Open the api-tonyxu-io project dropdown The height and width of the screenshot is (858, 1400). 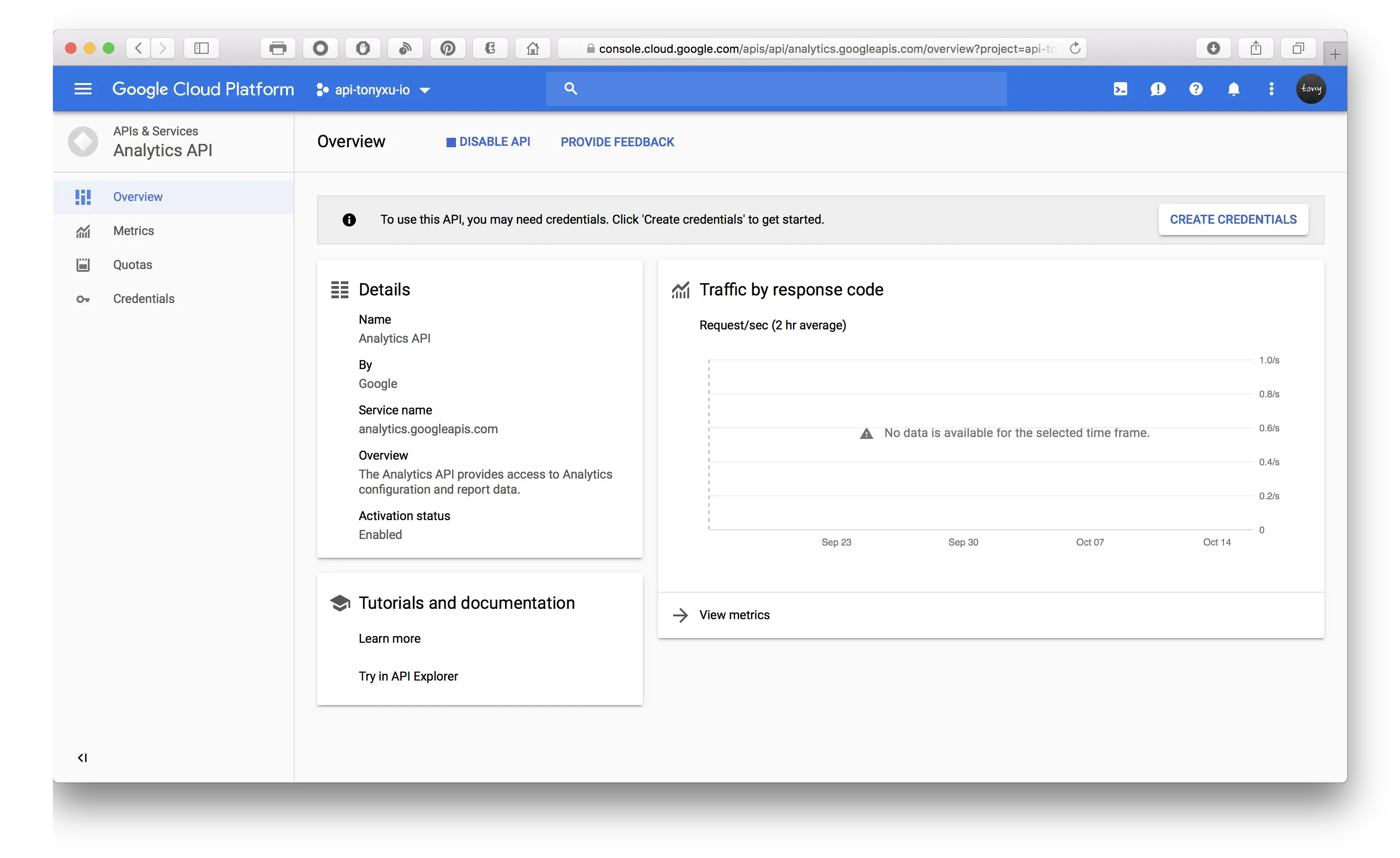coord(373,90)
